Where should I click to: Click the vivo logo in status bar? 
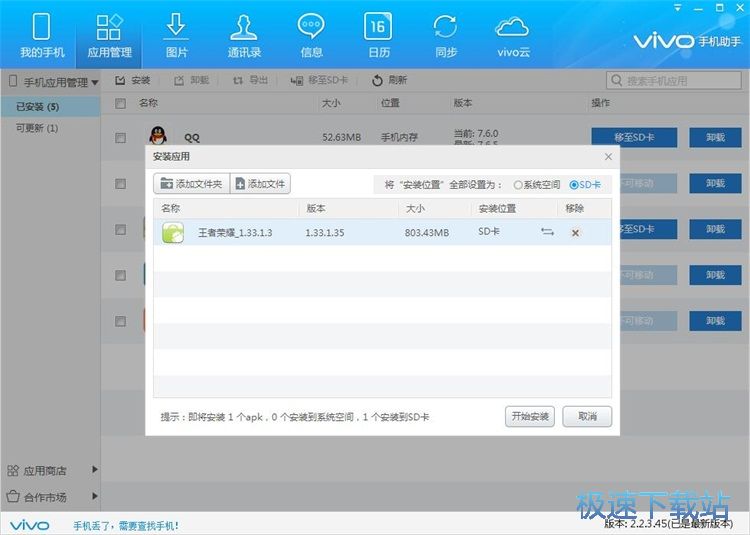click(x=30, y=525)
